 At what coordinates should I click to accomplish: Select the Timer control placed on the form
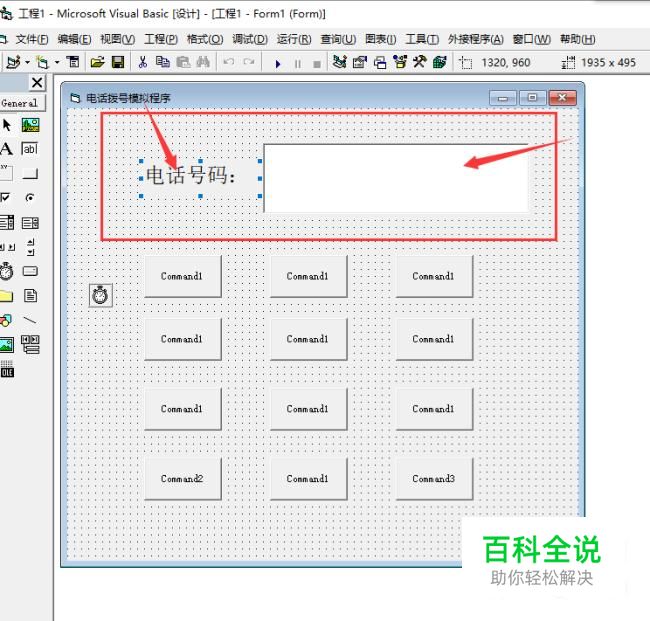tap(100, 295)
